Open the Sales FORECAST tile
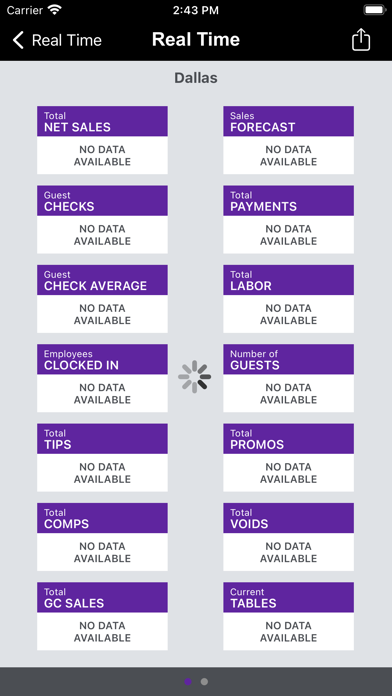 [289, 140]
